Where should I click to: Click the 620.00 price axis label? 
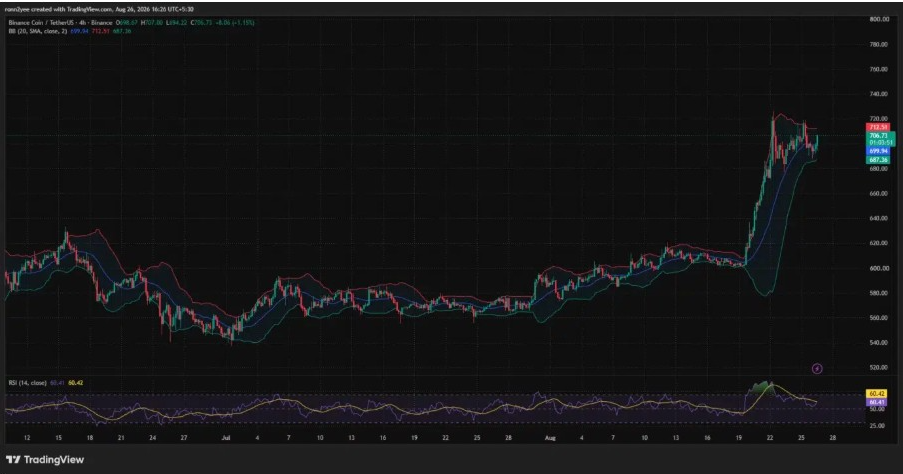pos(879,243)
